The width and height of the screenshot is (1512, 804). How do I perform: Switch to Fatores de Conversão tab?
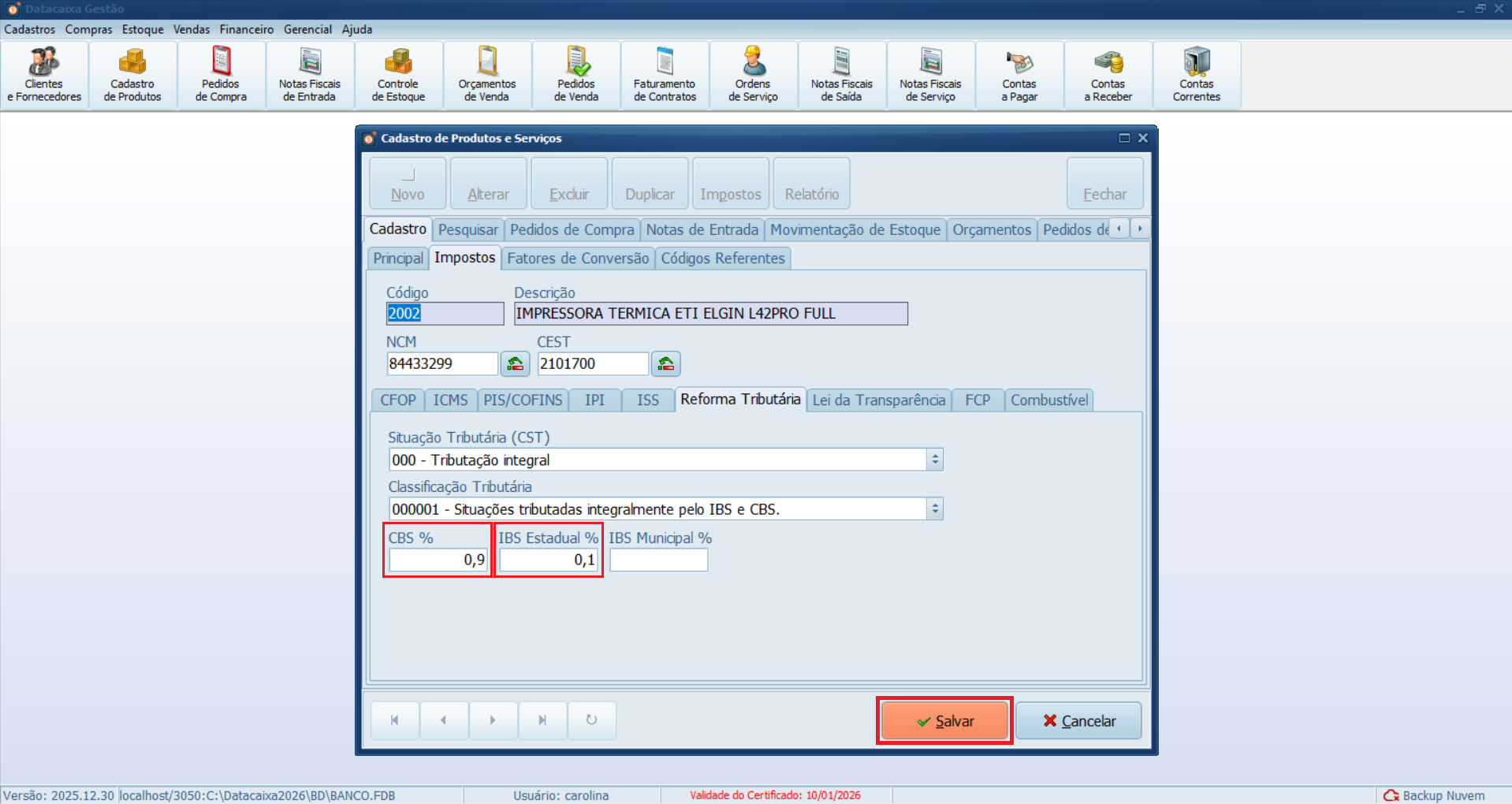pos(577,259)
